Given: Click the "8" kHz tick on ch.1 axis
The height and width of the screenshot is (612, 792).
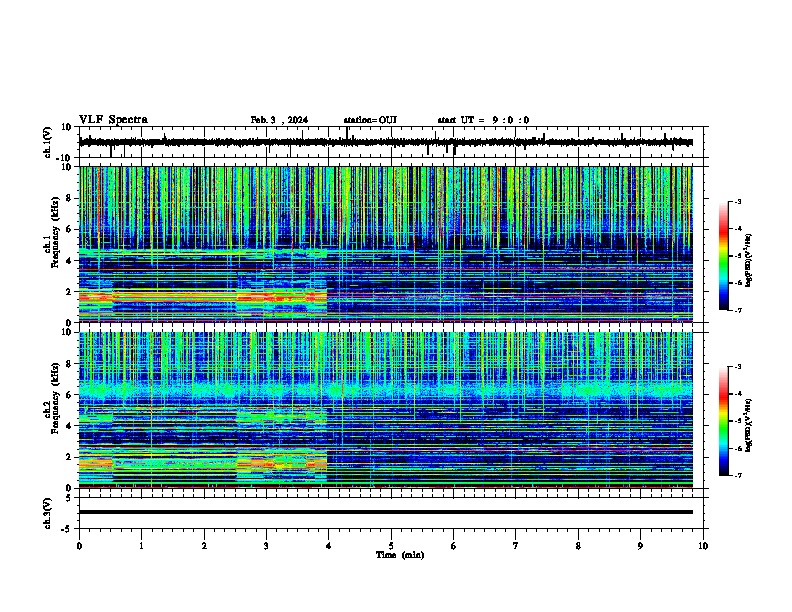Looking at the screenshot, I should 69,198.
